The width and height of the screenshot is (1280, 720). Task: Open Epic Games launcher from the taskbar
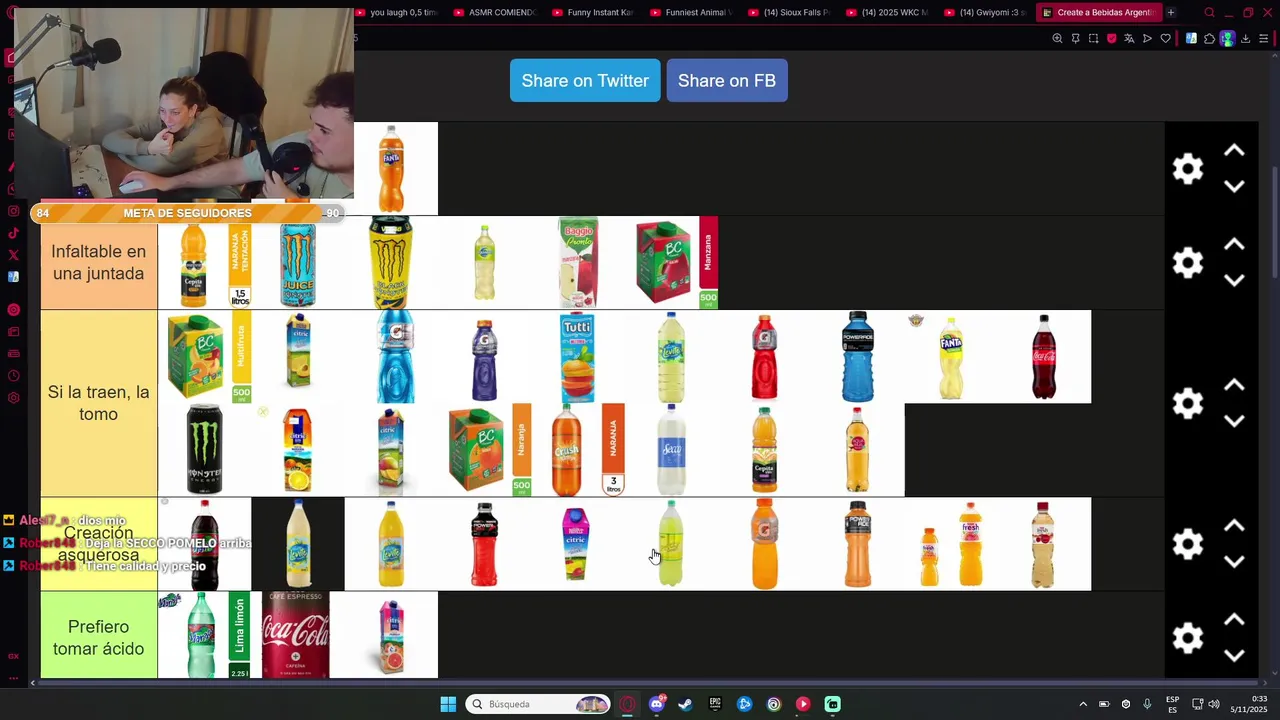pos(715,704)
